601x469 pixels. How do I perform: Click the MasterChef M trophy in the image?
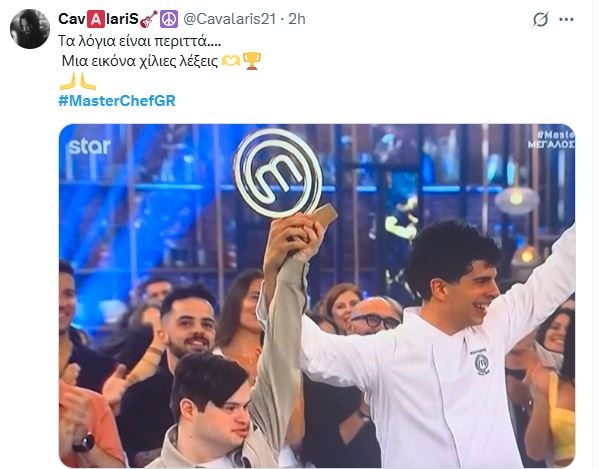tap(280, 174)
